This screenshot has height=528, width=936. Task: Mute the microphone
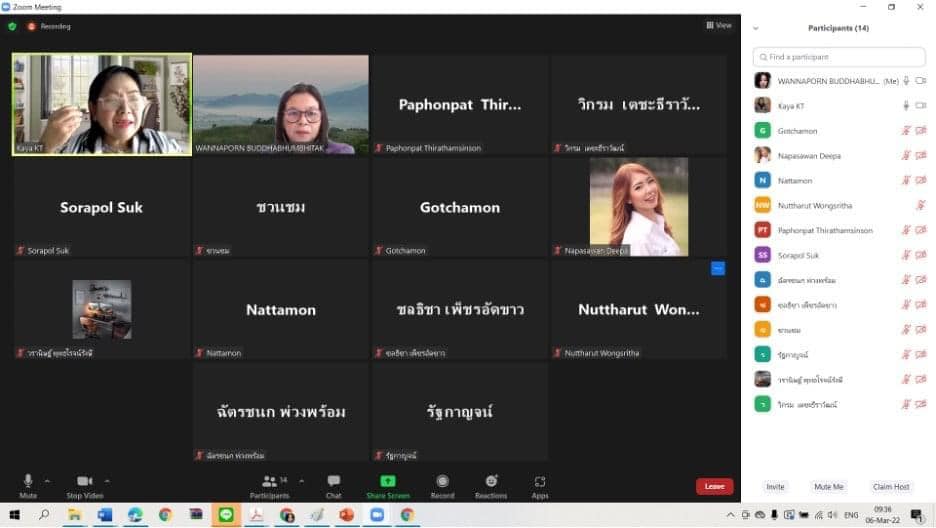click(x=28, y=481)
